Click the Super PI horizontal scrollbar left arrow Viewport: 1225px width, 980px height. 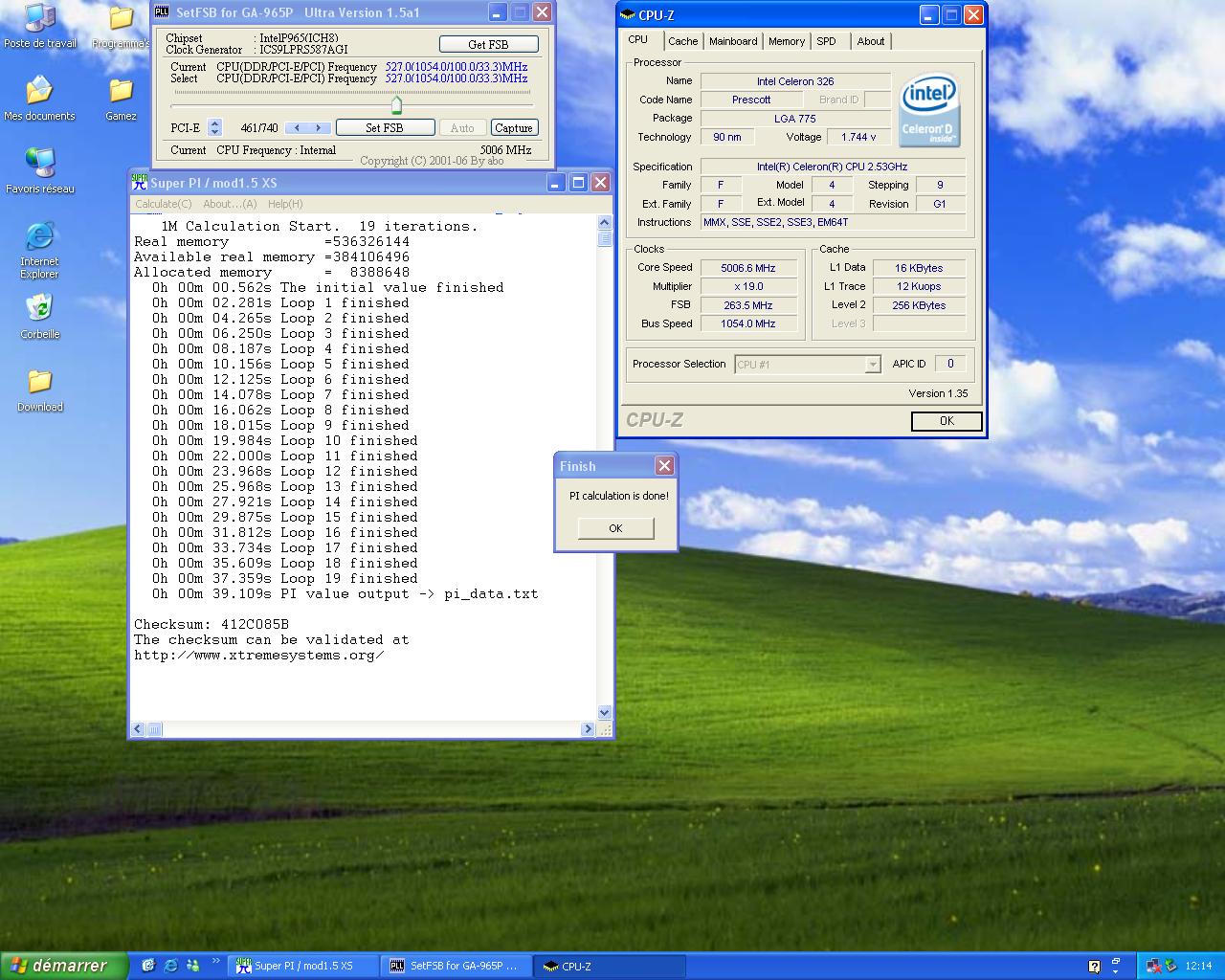138,729
